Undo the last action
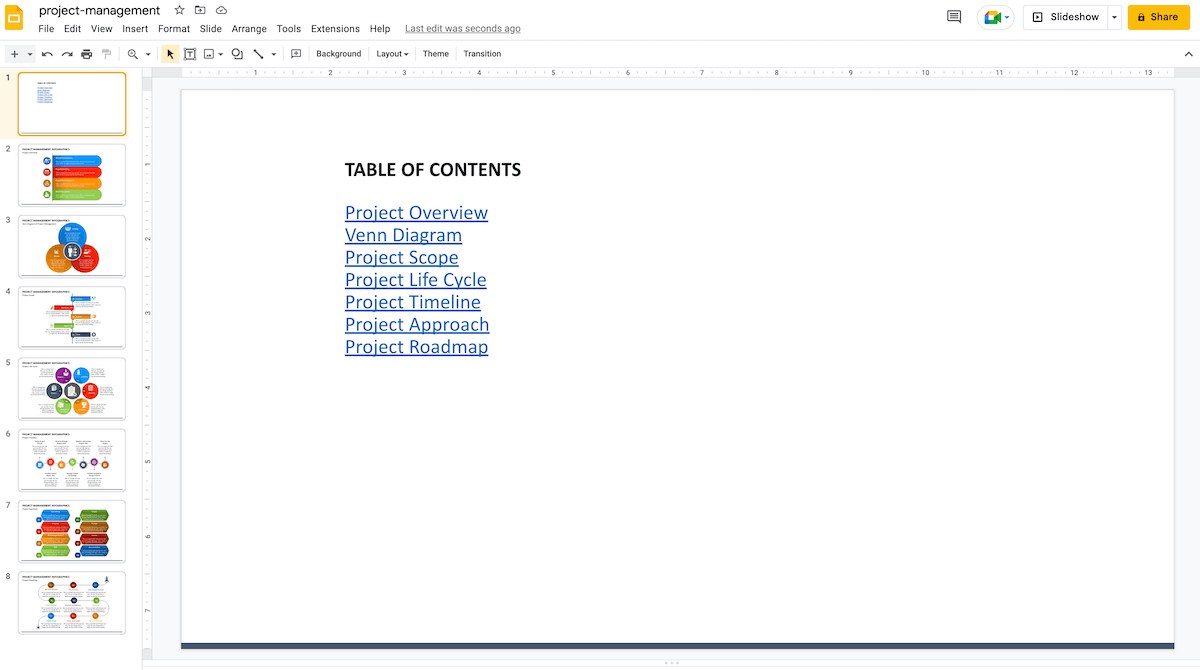This screenshot has height=670, width=1200. coord(47,54)
